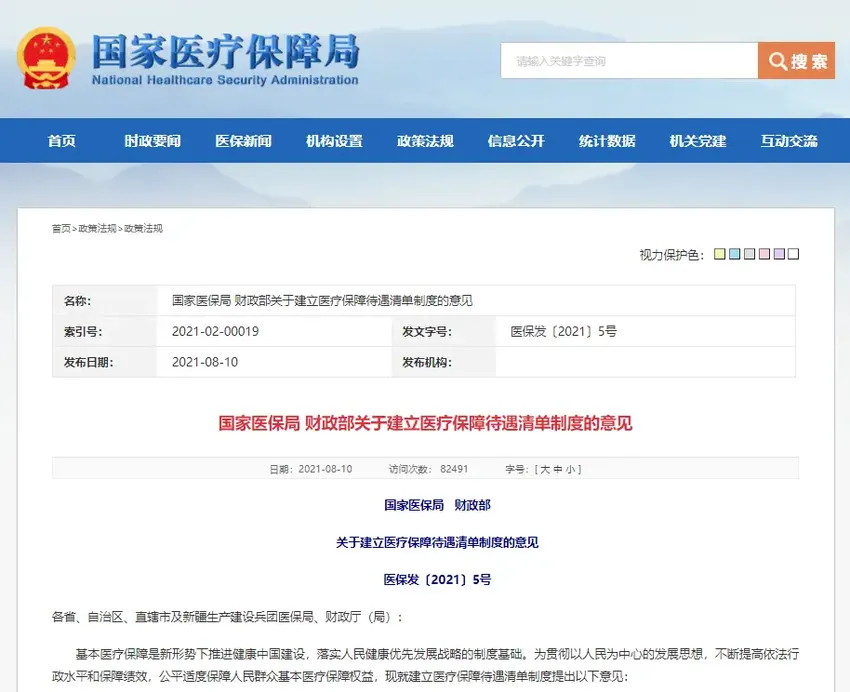
Task: Click the publish date value 2021-08-10 in table
Action: tap(205, 363)
